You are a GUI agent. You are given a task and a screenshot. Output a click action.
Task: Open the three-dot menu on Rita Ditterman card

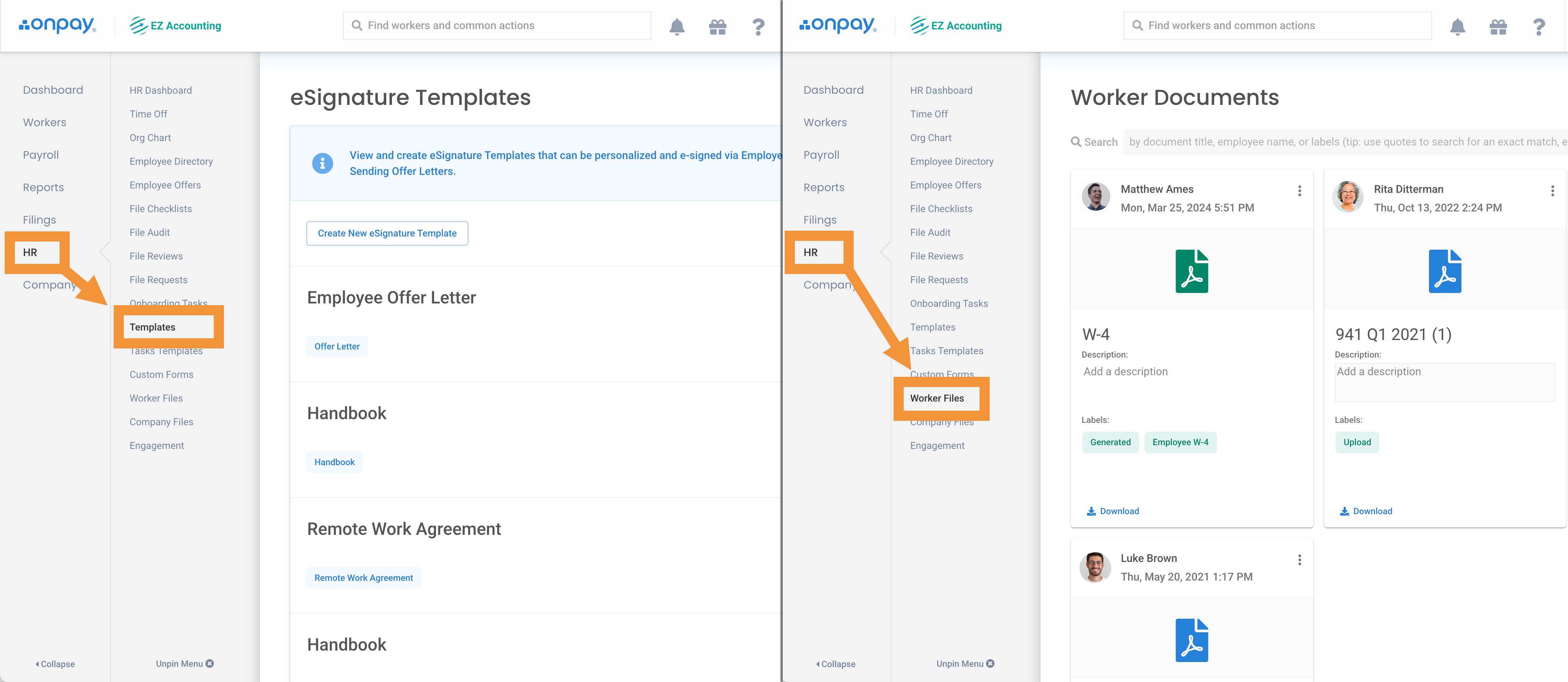click(x=1553, y=190)
